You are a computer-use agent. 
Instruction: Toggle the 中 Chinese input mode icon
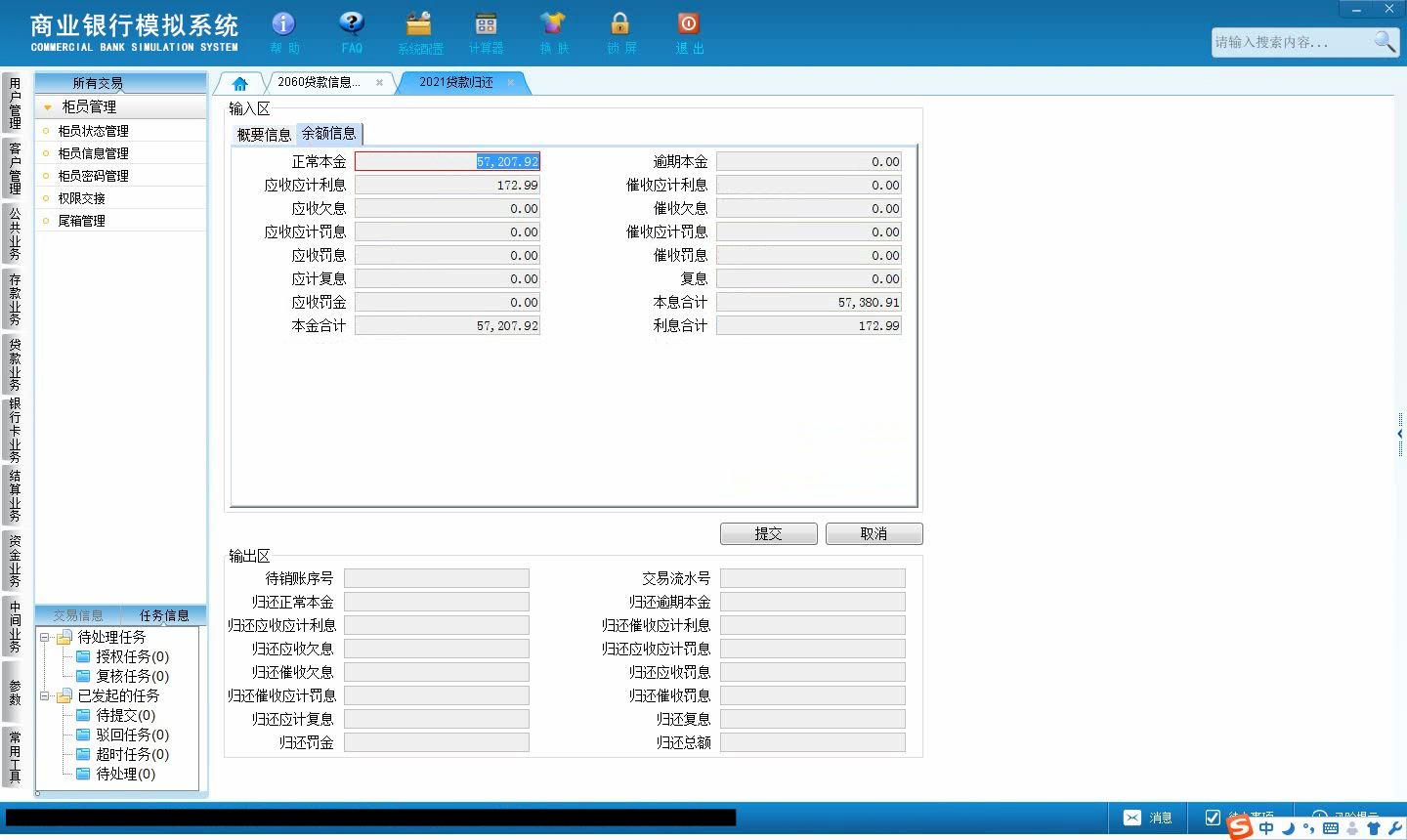(1266, 828)
